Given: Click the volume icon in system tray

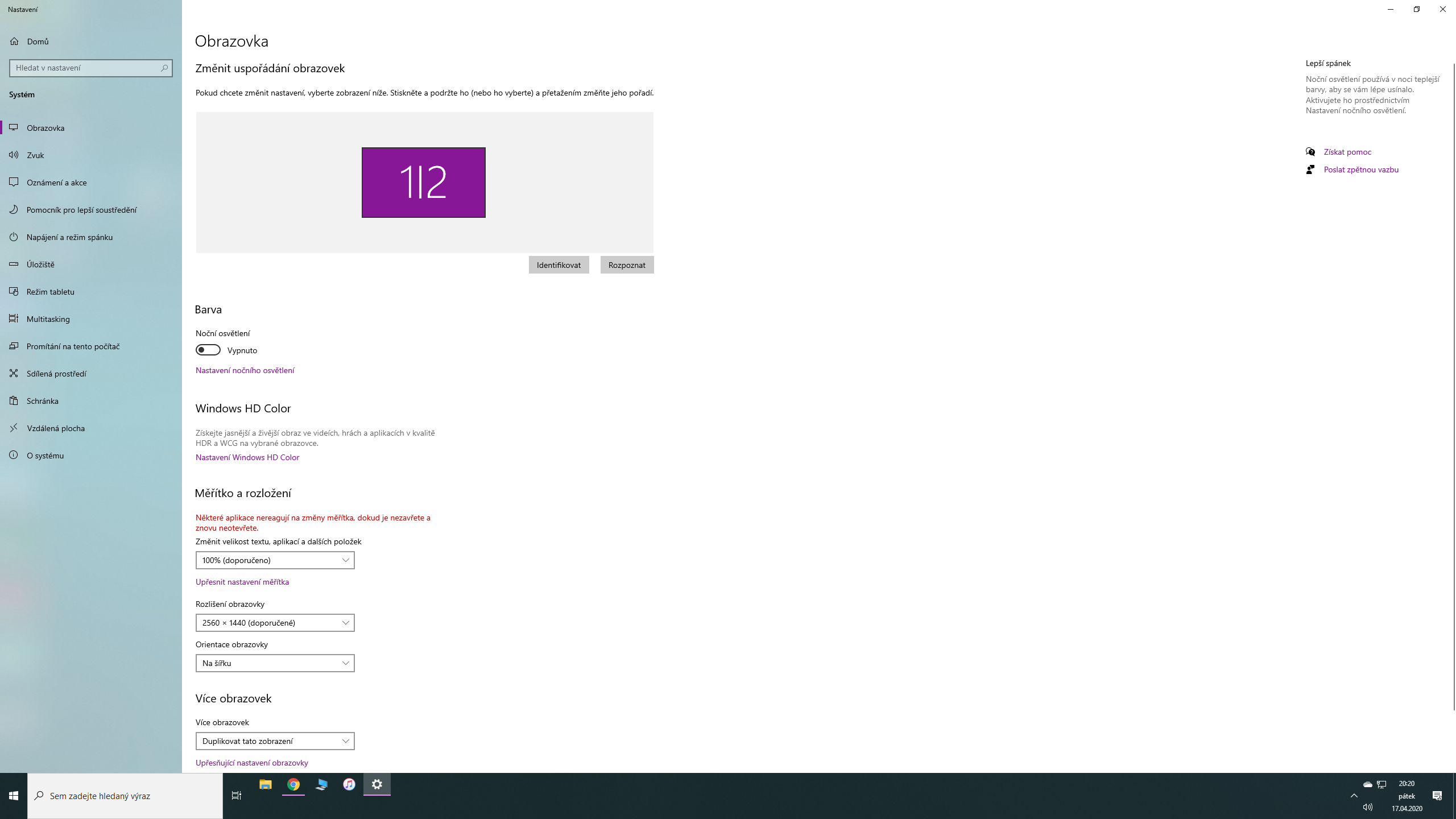Looking at the screenshot, I should pos(1368,807).
